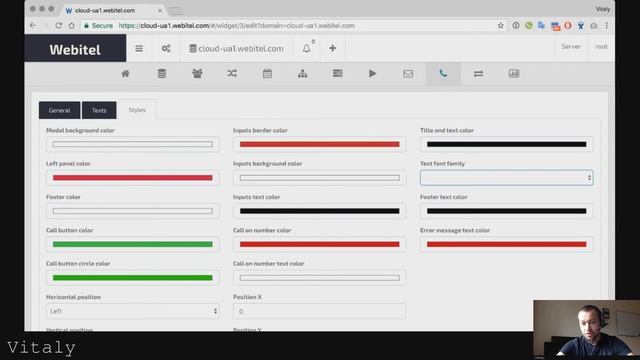The image size is (640, 360).
Task: Pick the Left panel color swatch
Action: pos(133,178)
